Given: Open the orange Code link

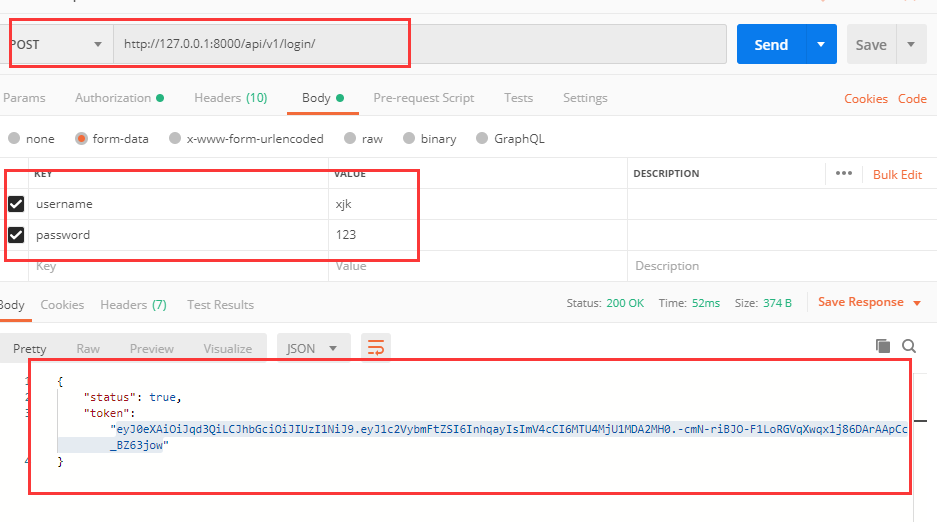Looking at the screenshot, I should 912,99.
